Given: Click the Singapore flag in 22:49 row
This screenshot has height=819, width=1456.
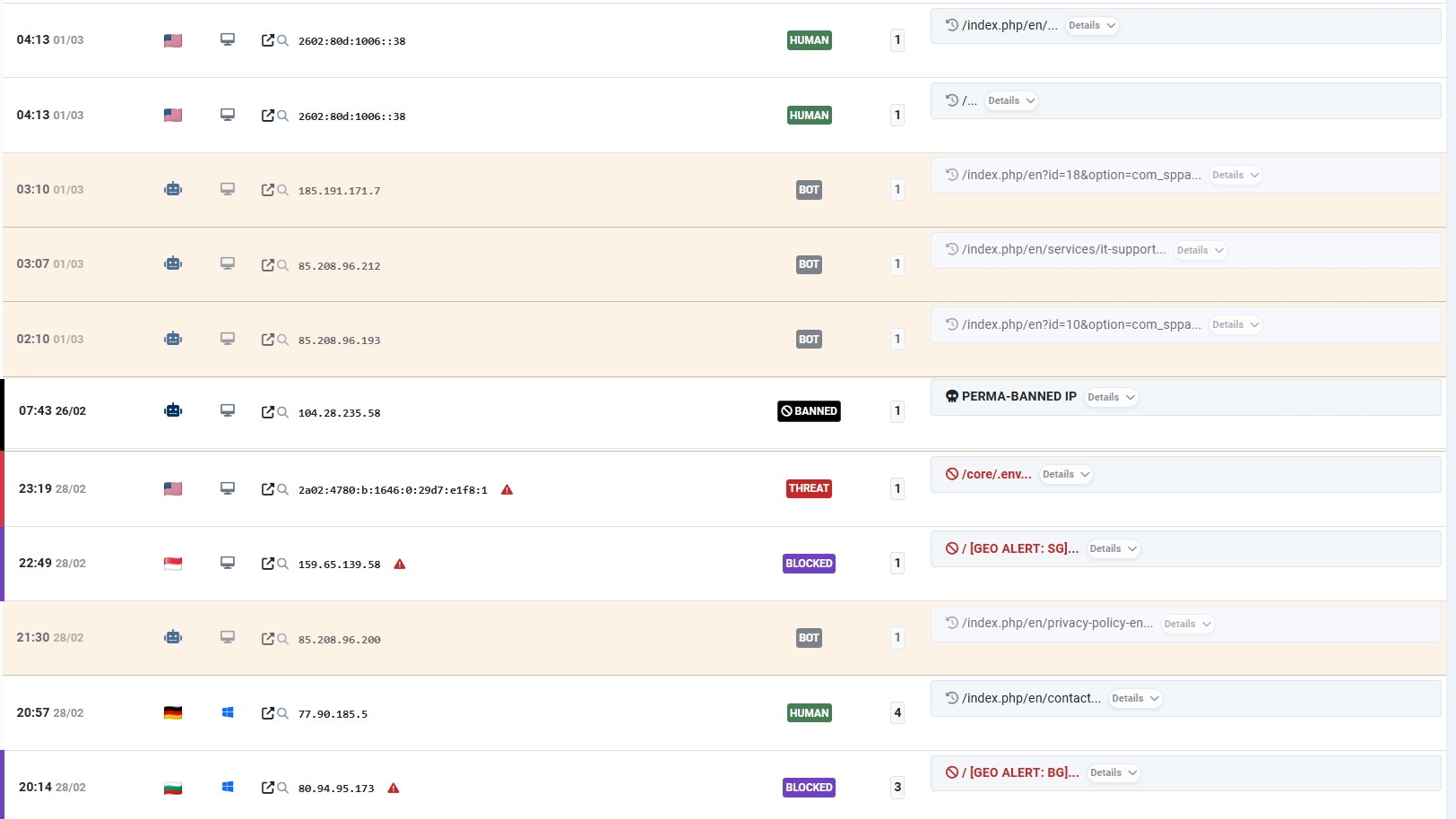Looking at the screenshot, I should point(173,563).
